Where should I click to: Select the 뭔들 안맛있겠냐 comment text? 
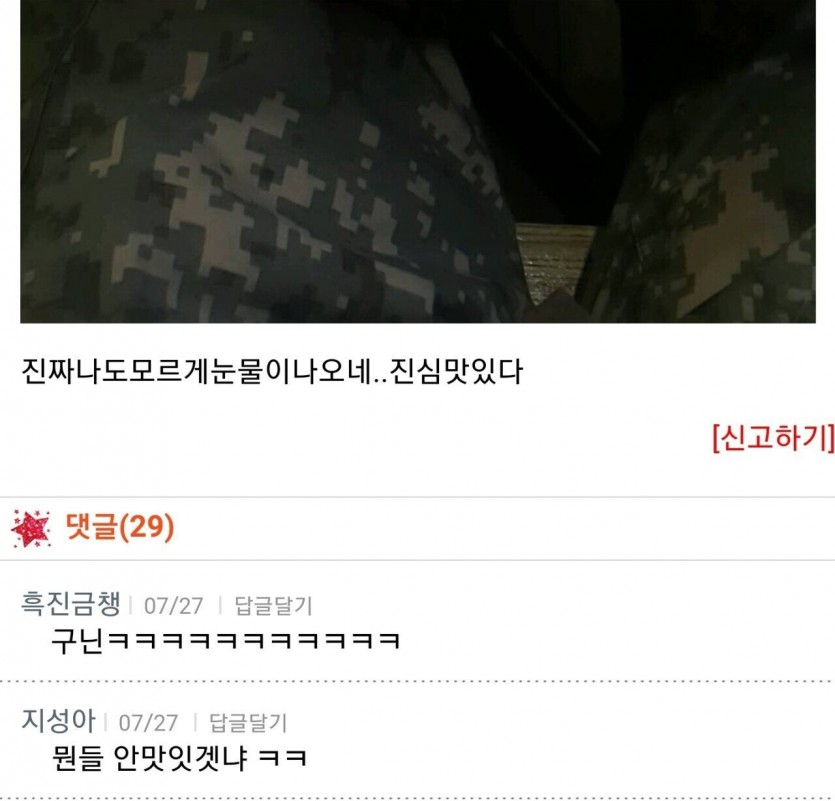pos(179,758)
